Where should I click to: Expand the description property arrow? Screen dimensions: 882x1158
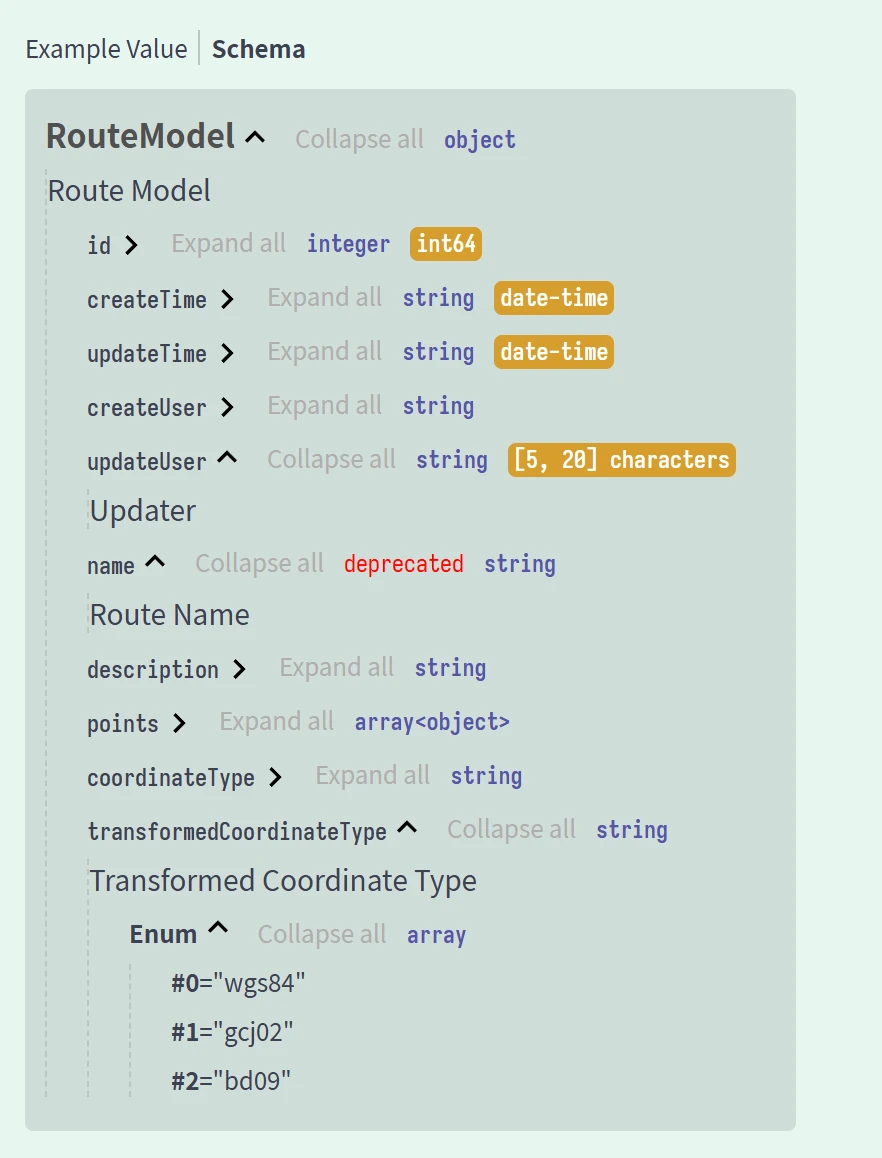pos(239,669)
